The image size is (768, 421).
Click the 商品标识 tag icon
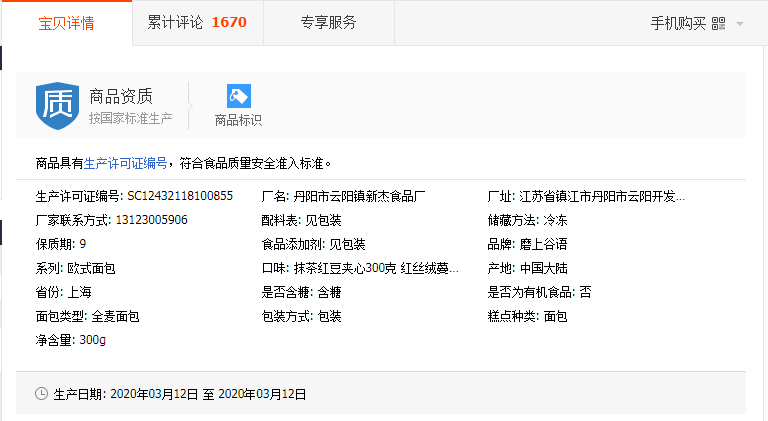tap(239, 96)
